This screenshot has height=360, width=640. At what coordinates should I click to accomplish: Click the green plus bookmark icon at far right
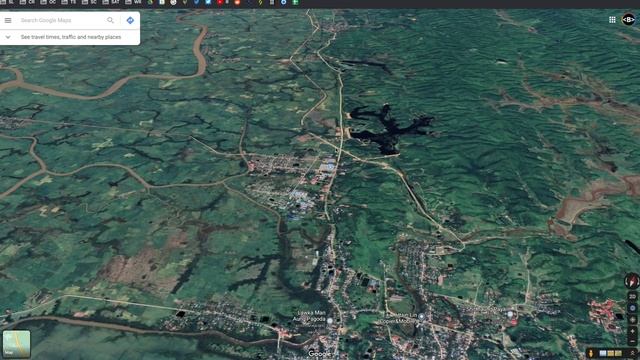[x=296, y=2]
